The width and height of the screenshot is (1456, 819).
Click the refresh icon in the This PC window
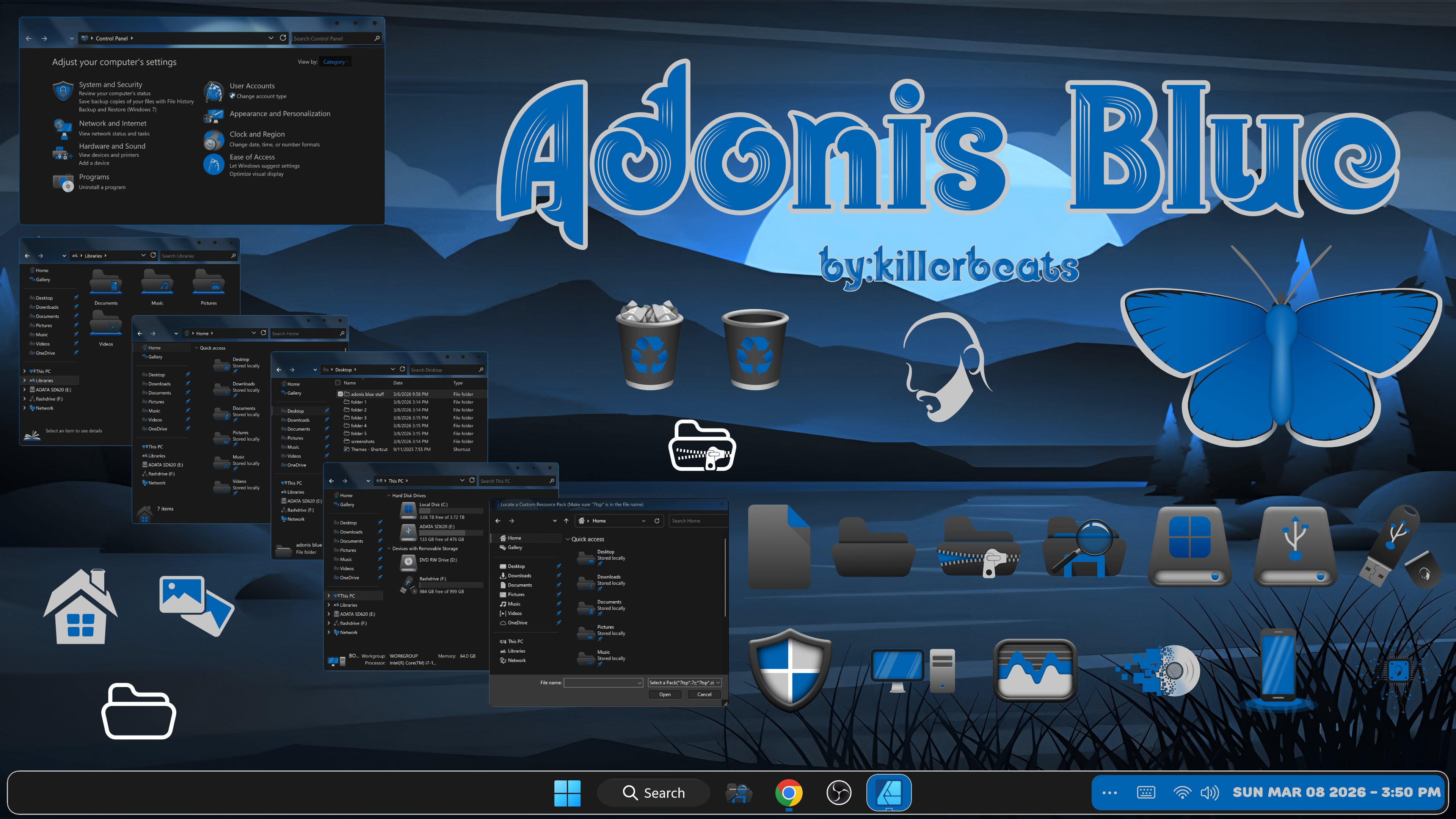coord(472,480)
